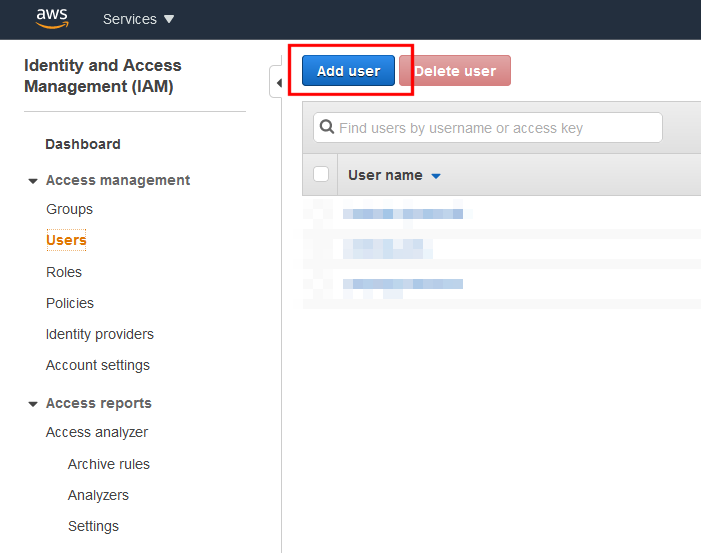Open Roles from the sidebar

click(64, 272)
